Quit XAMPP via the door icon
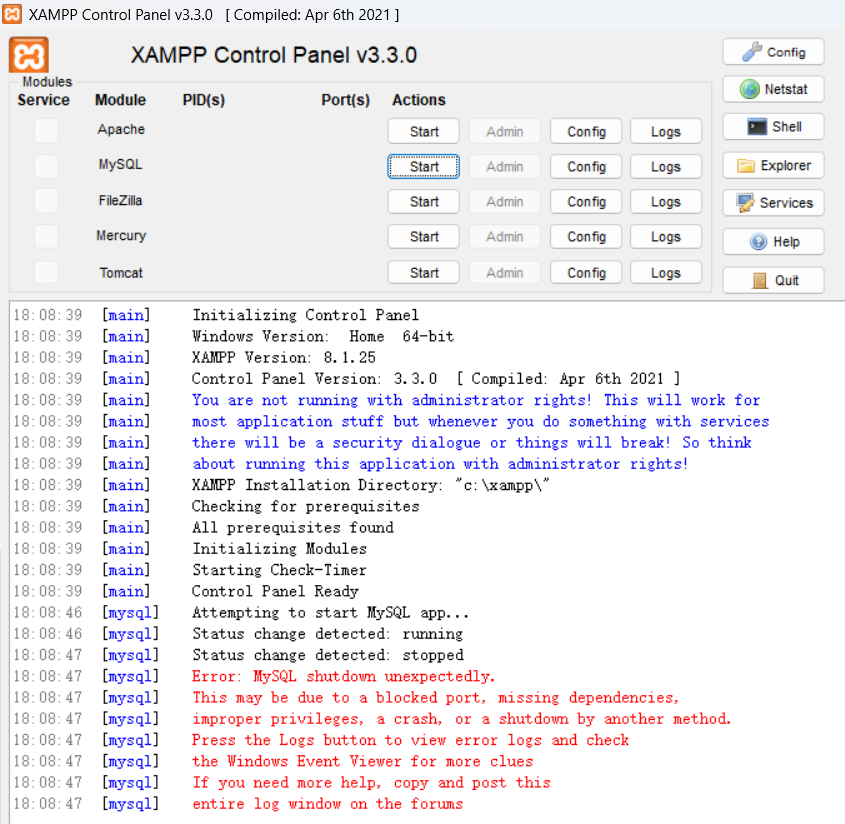The height and width of the screenshot is (824, 845). tap(773, 280)
